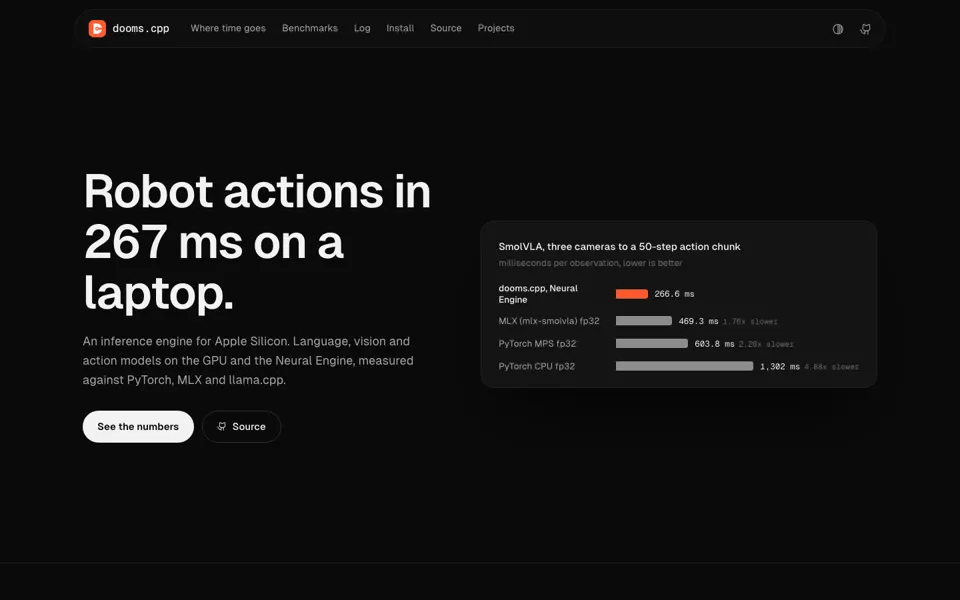This screenshot has height=600, width=960.
Task: Click the 2.26x slower note
Action: click(766, 344)
